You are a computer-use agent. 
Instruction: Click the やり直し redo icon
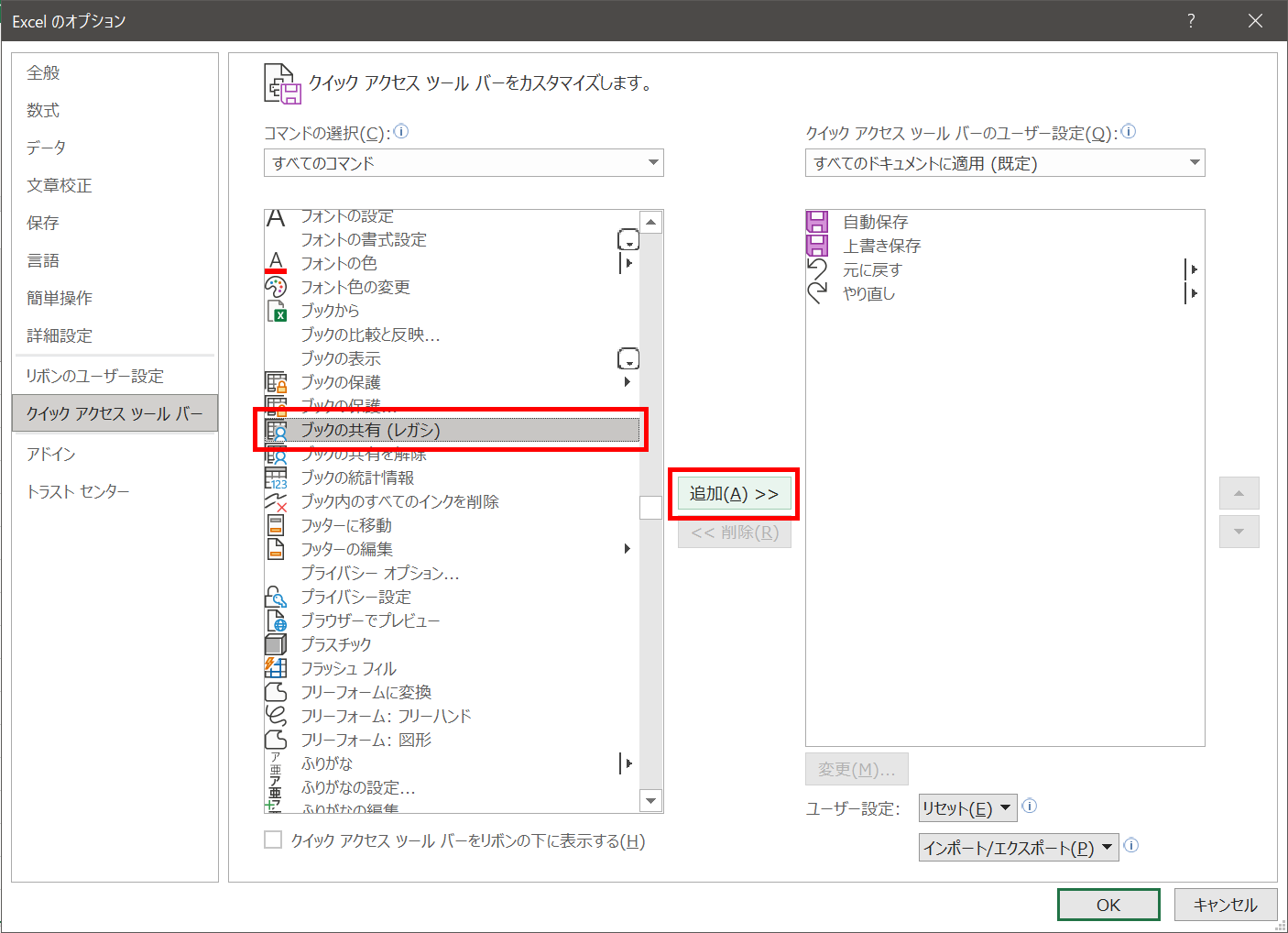(817, 293)
